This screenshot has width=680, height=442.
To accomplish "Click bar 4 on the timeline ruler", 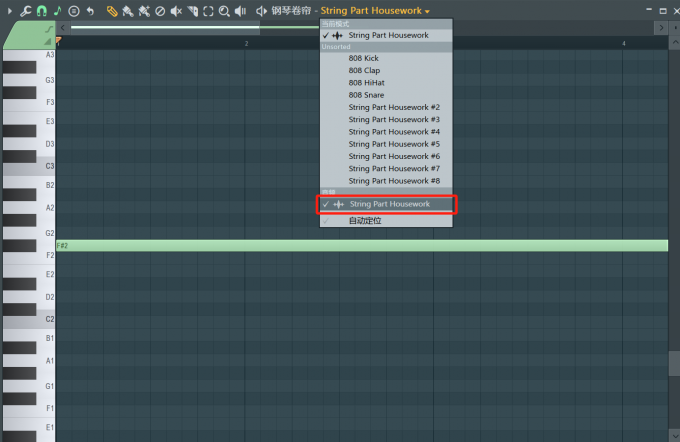I will [624, 43].
